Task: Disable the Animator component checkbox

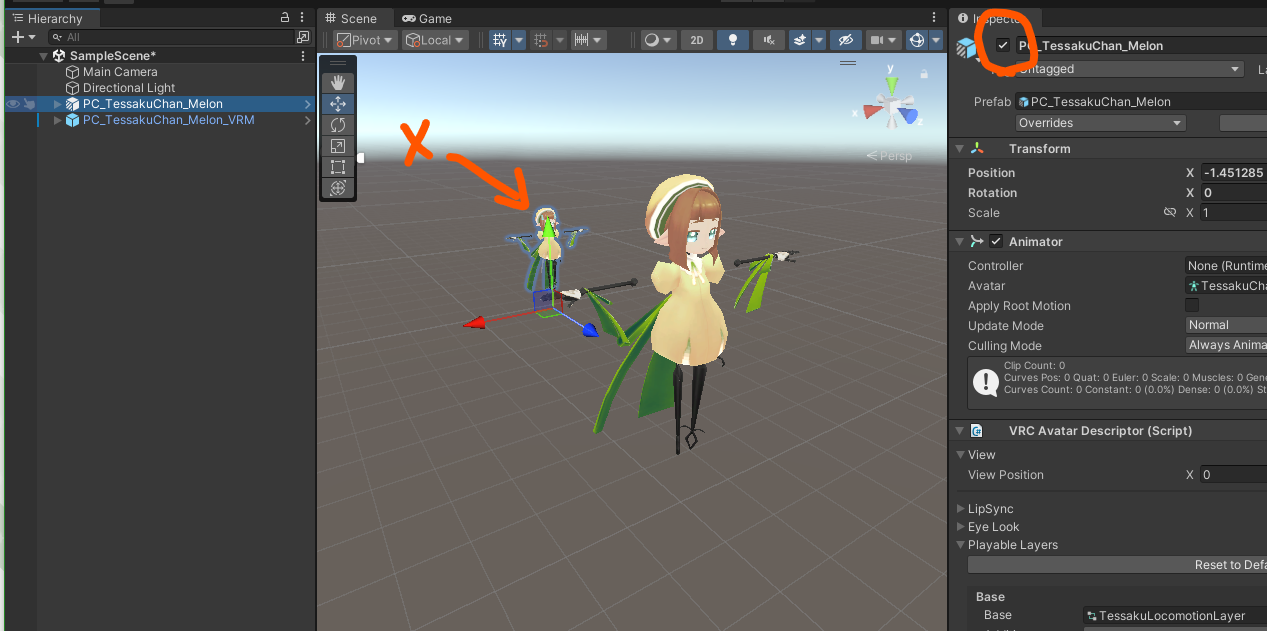Action: [x=996, y=241]
